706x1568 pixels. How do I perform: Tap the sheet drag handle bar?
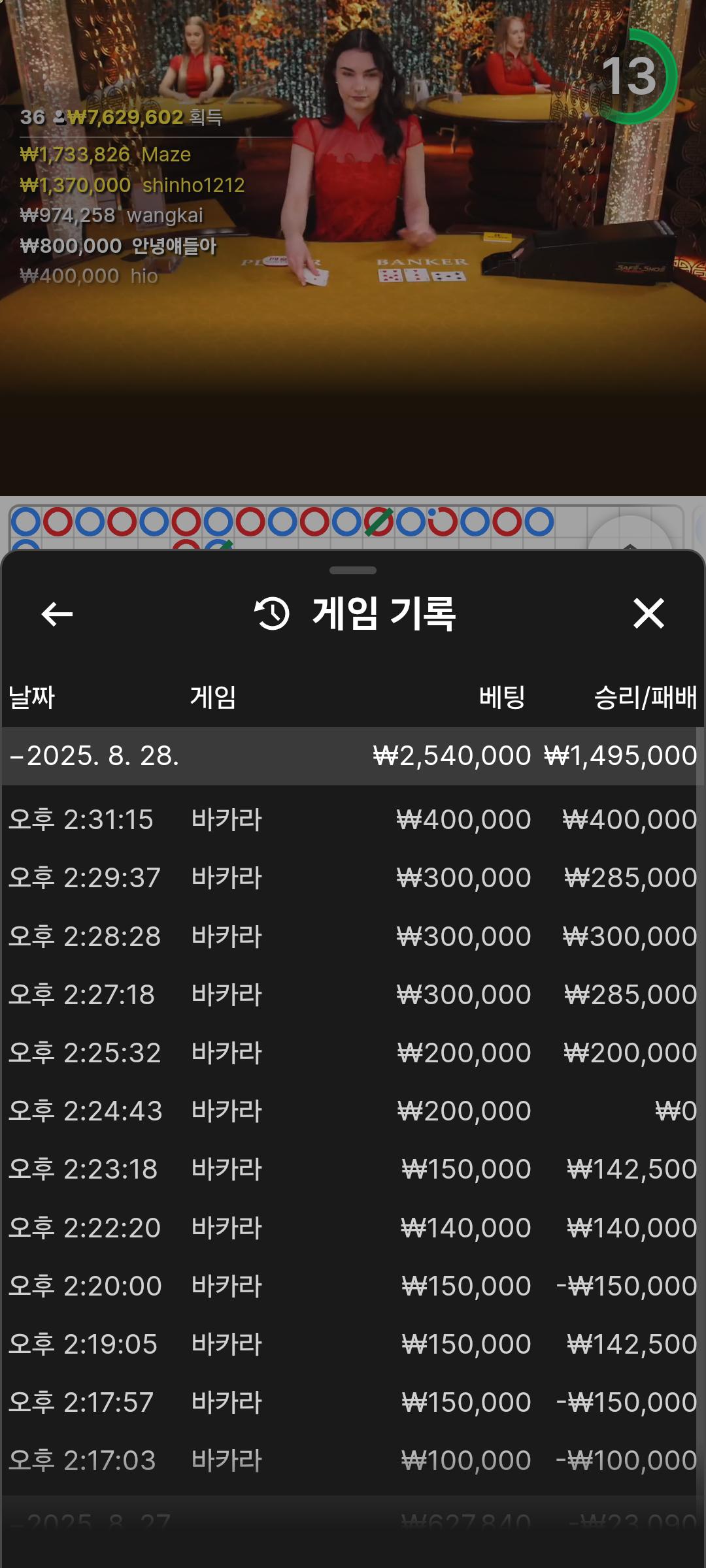point(353,570)
